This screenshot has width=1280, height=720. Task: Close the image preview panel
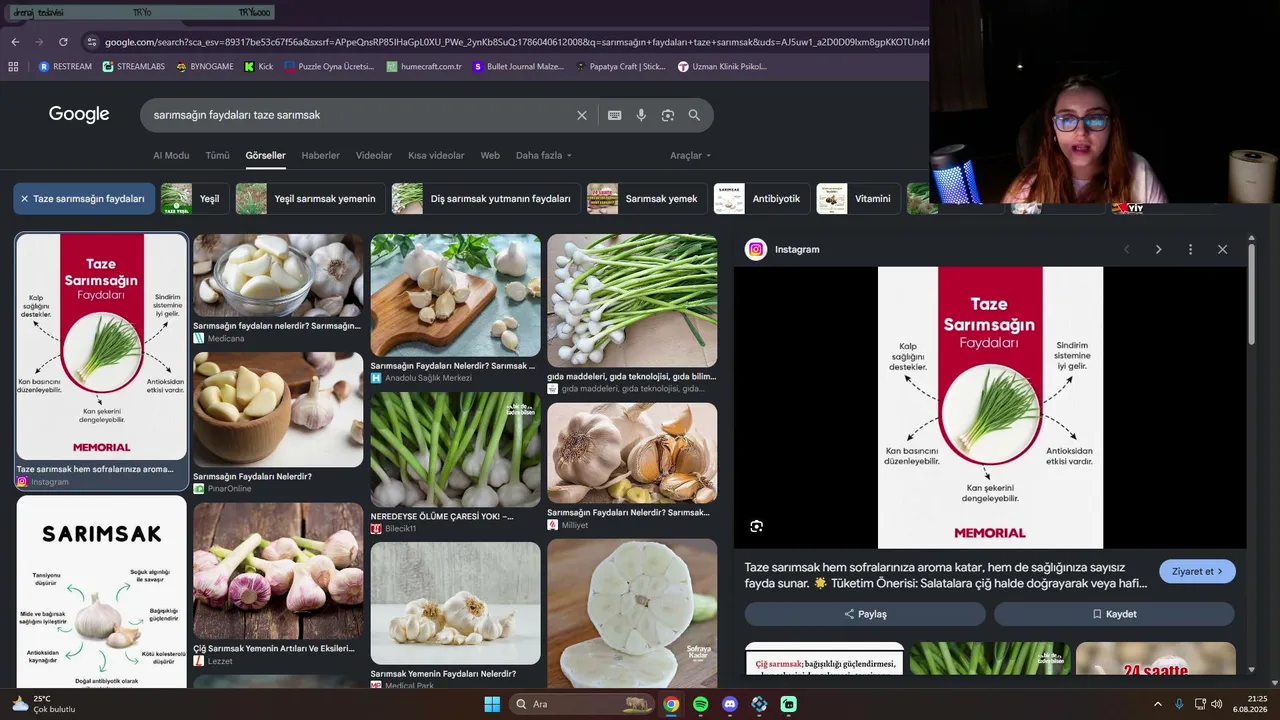[x=1222, y=249]
